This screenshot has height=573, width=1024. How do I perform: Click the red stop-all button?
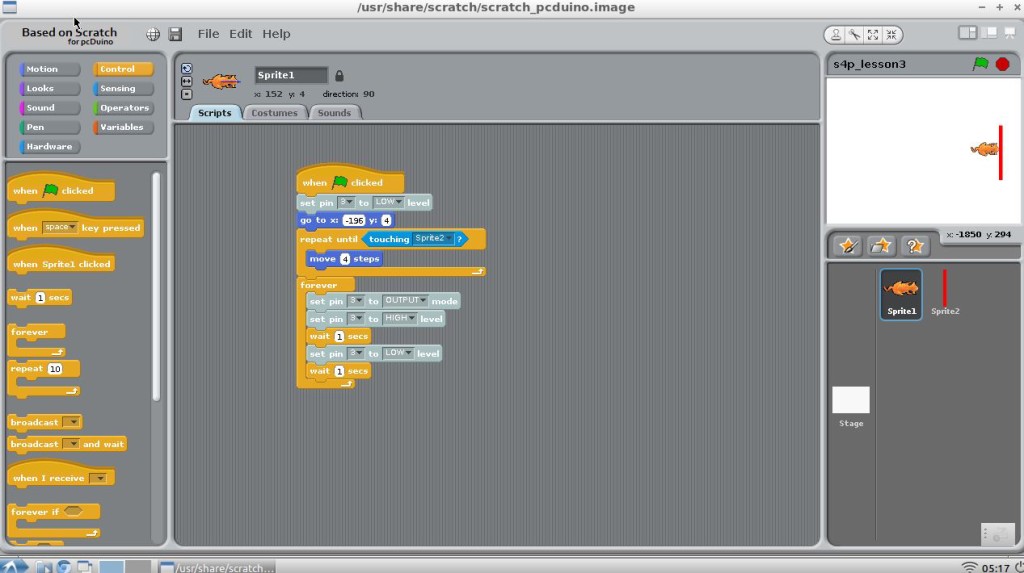(1002, 64)
